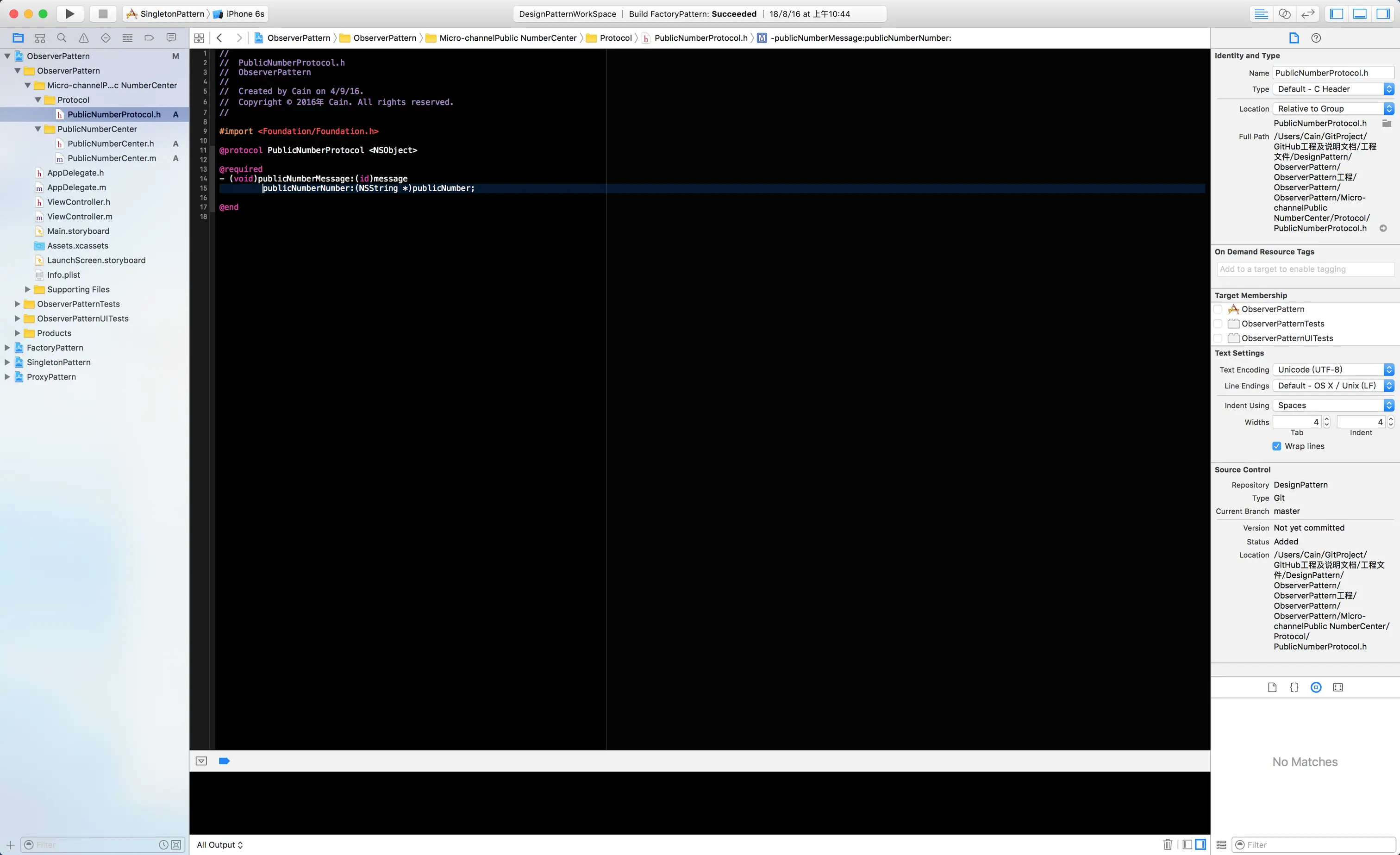Increment the Tab width stepper
The image size is (1400, 855).
[1327, 418]
